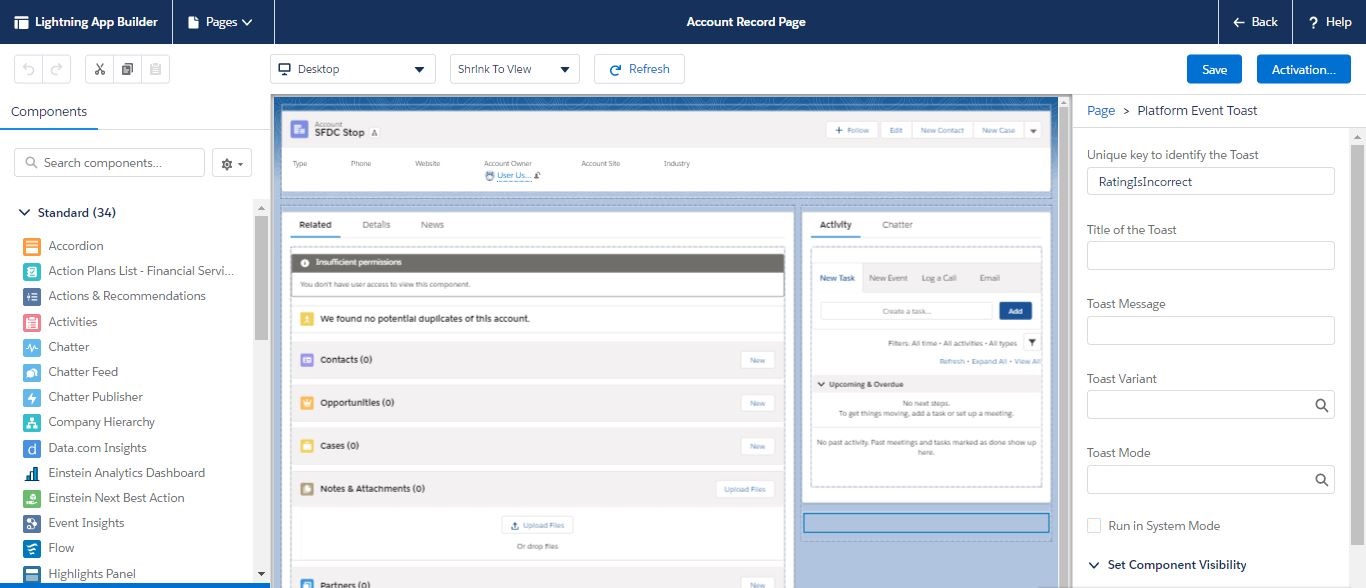Click the New Contact button
Image resolution: width=1366 pixels, height=588 pixels.
pyautogui.click(x=942, y=130)
